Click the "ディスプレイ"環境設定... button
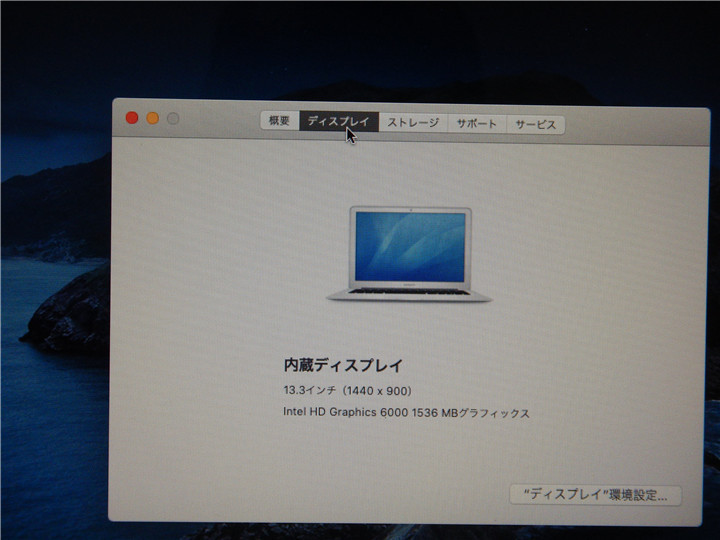This screenshot has width=720, height=540. pyautogui.click(x=596, y=495)
